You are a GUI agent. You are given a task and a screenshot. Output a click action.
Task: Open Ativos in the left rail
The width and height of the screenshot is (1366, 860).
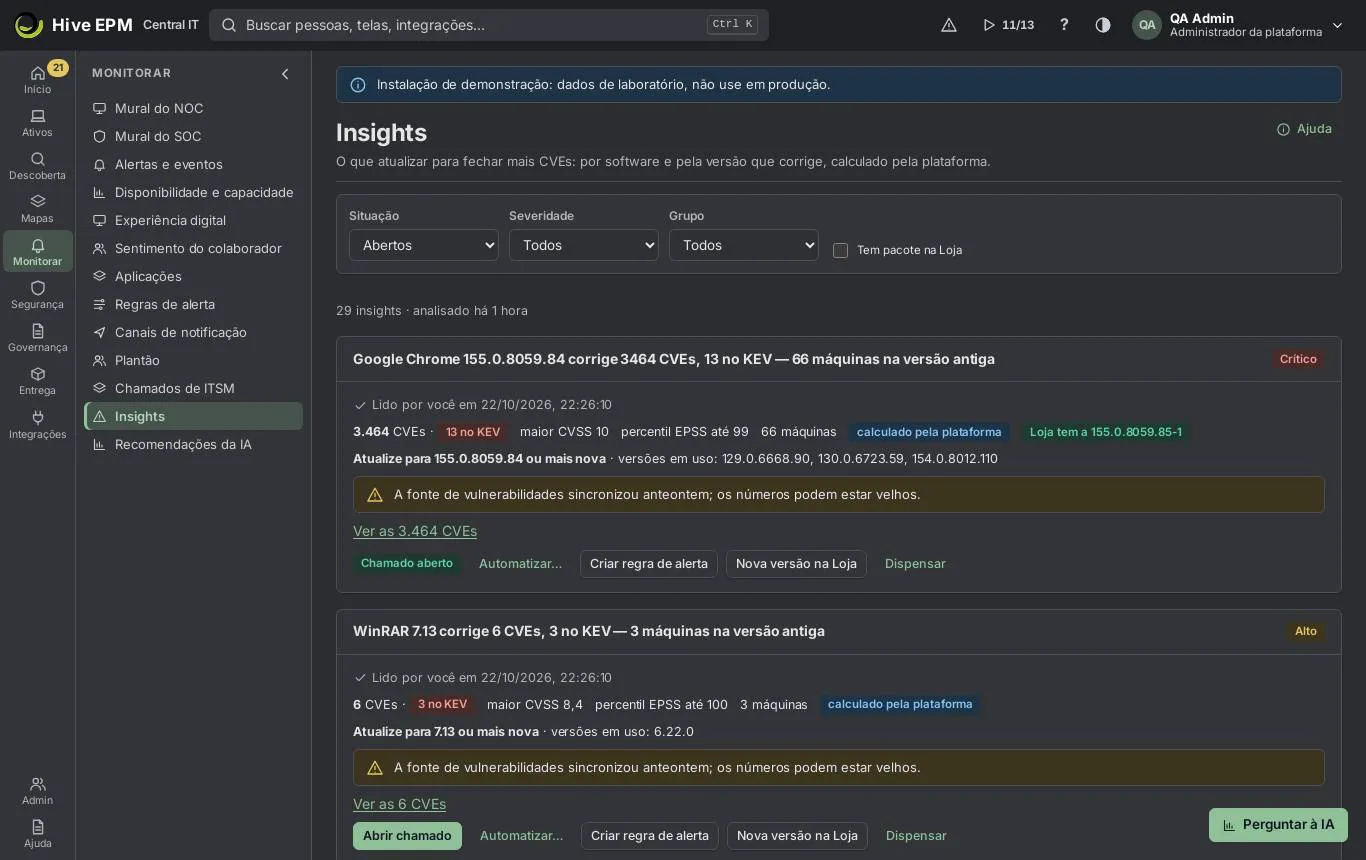(x=38, y=122)
